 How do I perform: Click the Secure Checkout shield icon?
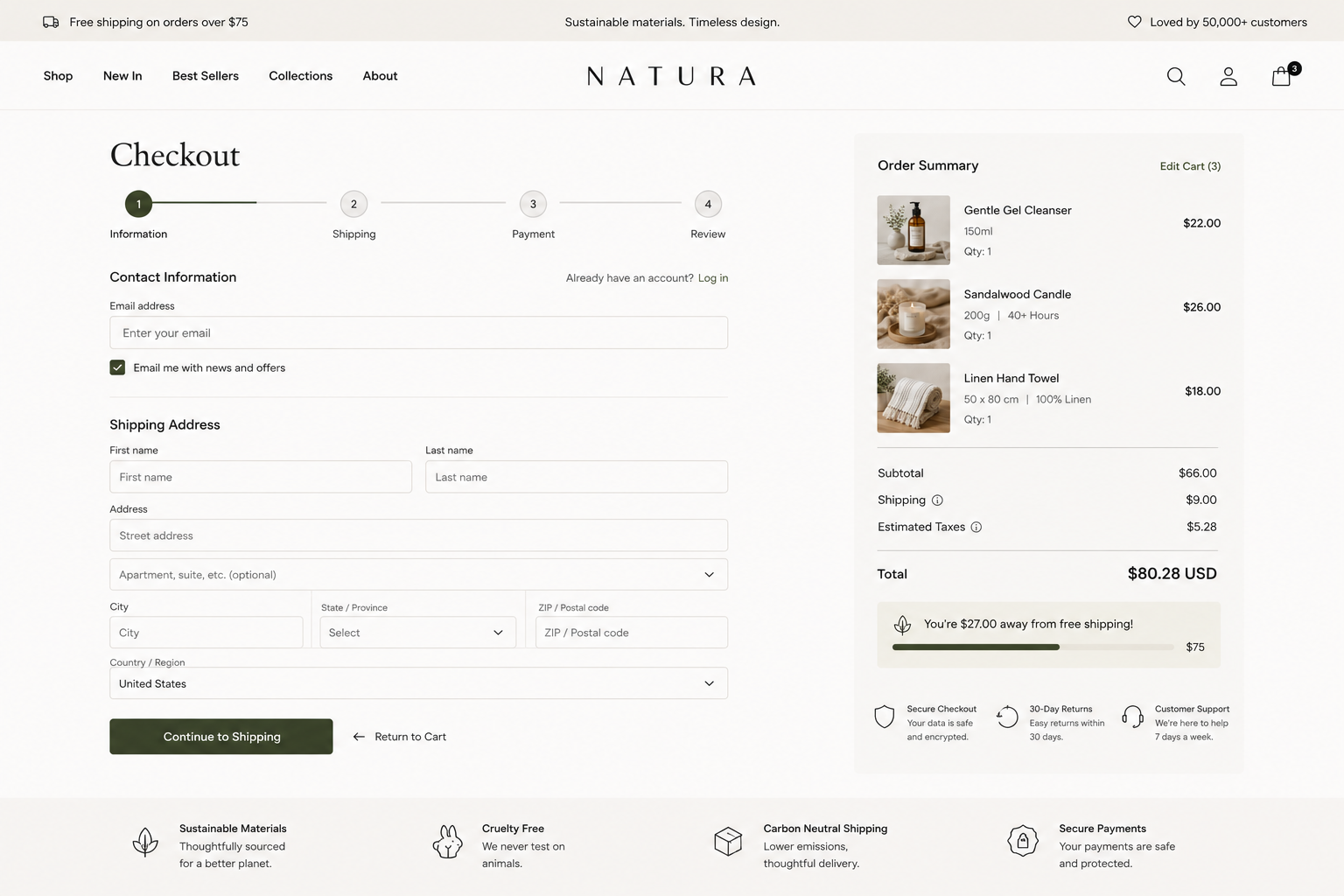(x=885, y=717)
